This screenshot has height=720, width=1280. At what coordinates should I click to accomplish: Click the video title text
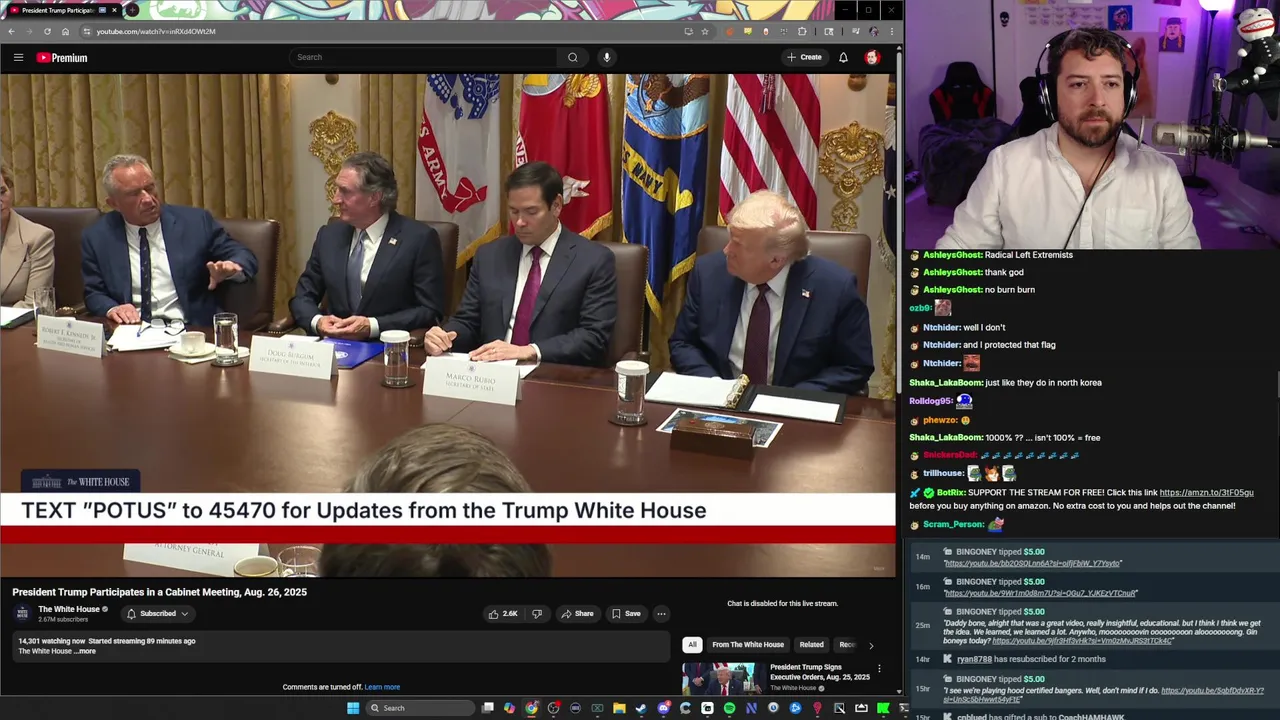pos(160,592)
